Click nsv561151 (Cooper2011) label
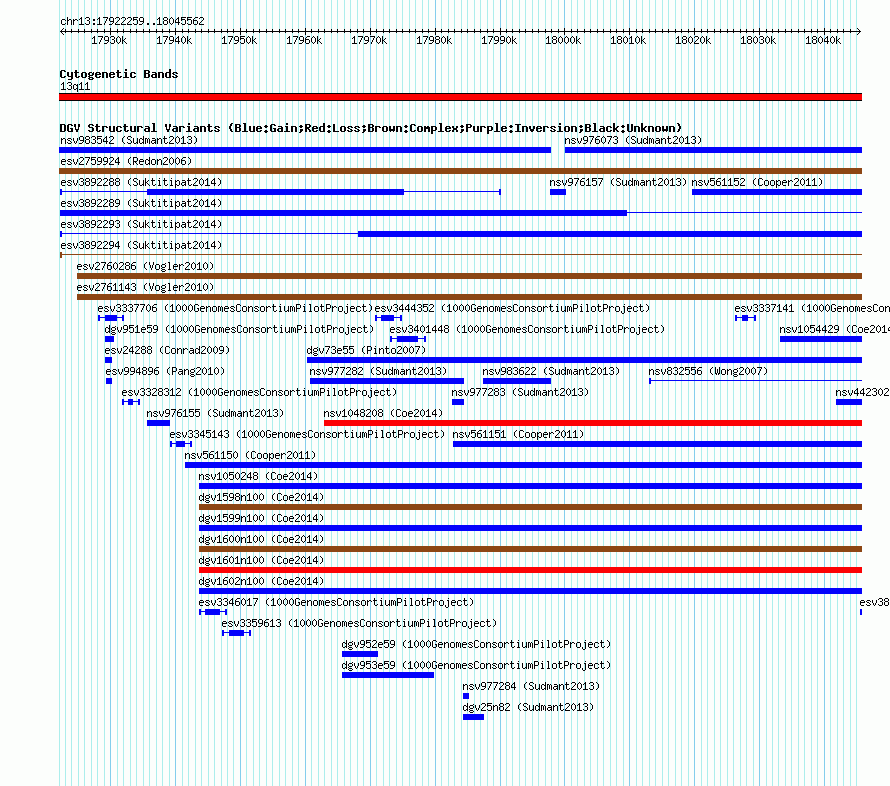This screenshot has height=786, width=890. click(518, 434)
